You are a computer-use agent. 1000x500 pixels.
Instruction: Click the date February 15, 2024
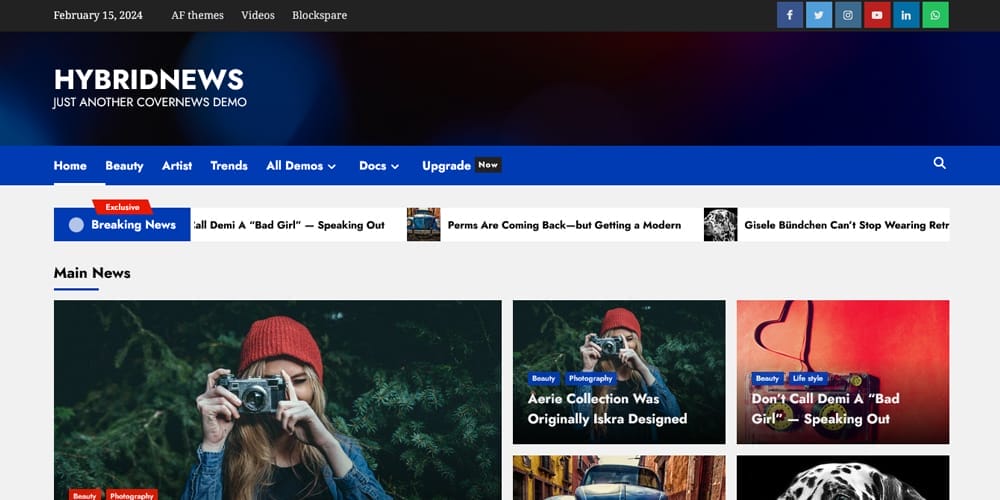point(98,15)
